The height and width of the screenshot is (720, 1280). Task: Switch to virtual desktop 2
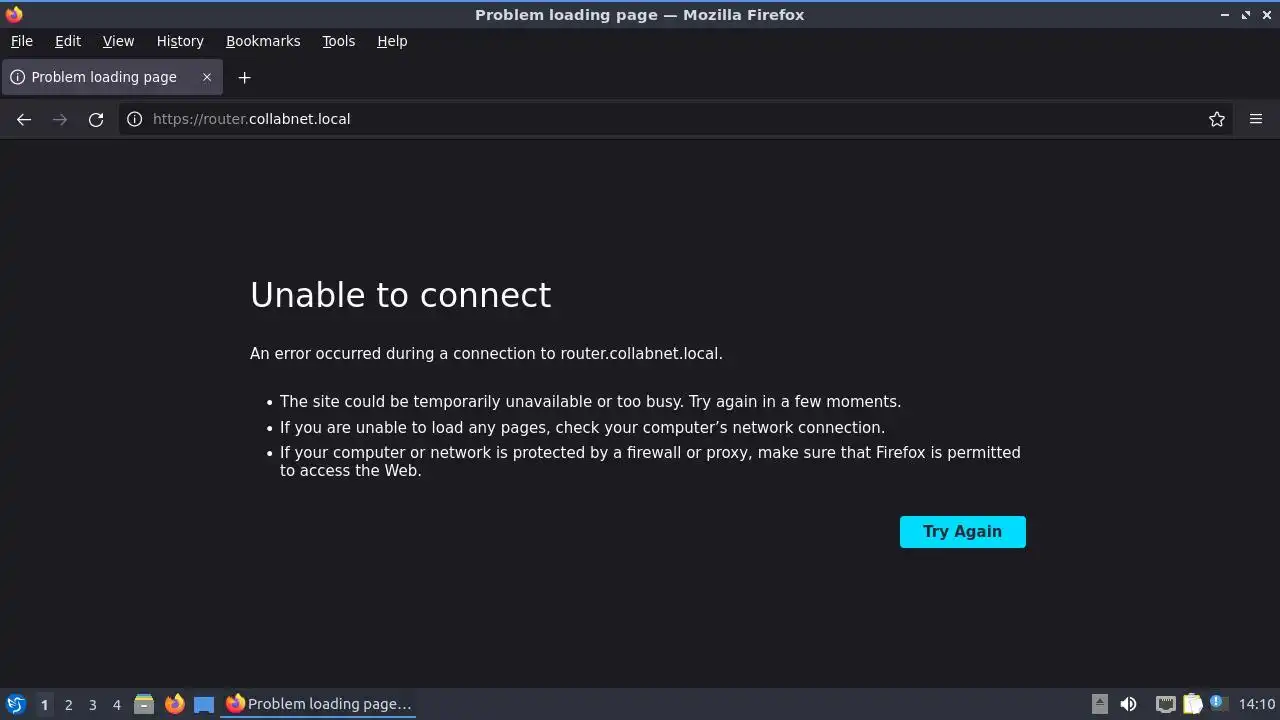pyautogui.click(x=68, y=704)
